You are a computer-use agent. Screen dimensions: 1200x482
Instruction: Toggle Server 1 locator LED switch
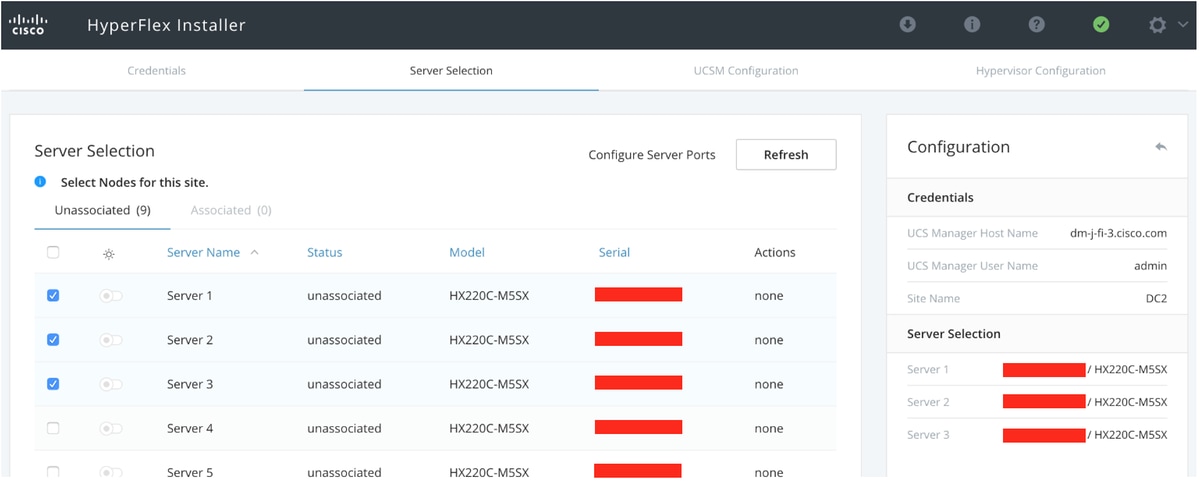pyautogui.click(x=110, y=296)
